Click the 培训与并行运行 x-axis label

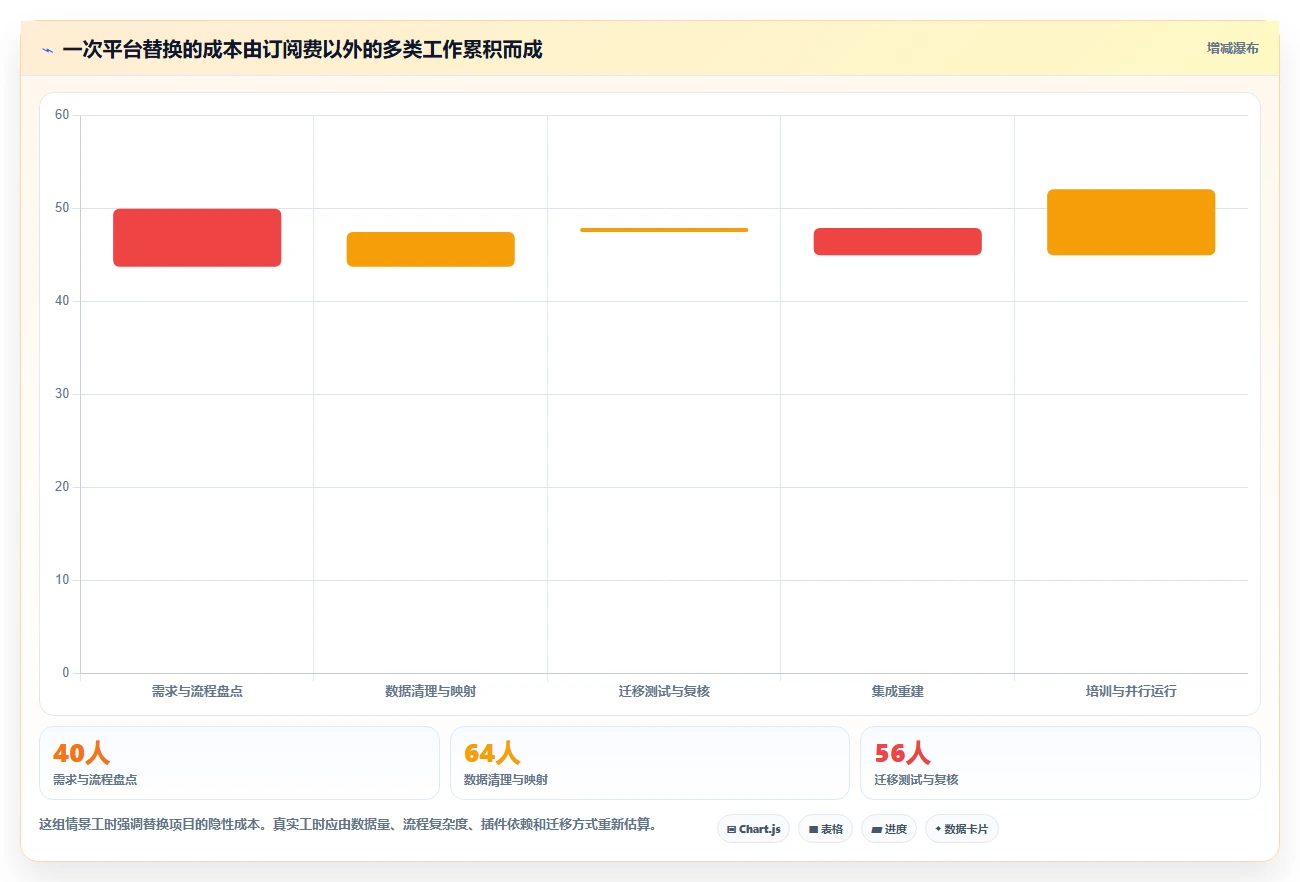[x=1131, y=691]
